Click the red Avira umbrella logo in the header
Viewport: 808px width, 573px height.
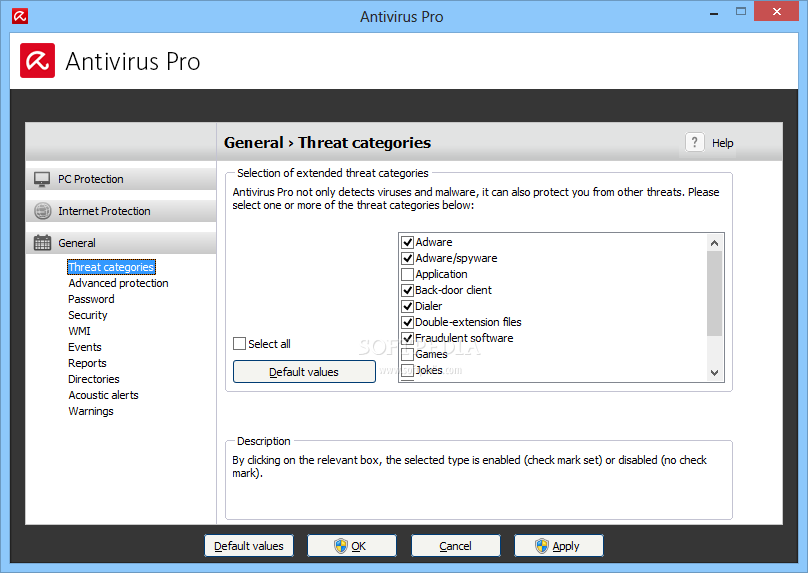coord(38,61)
